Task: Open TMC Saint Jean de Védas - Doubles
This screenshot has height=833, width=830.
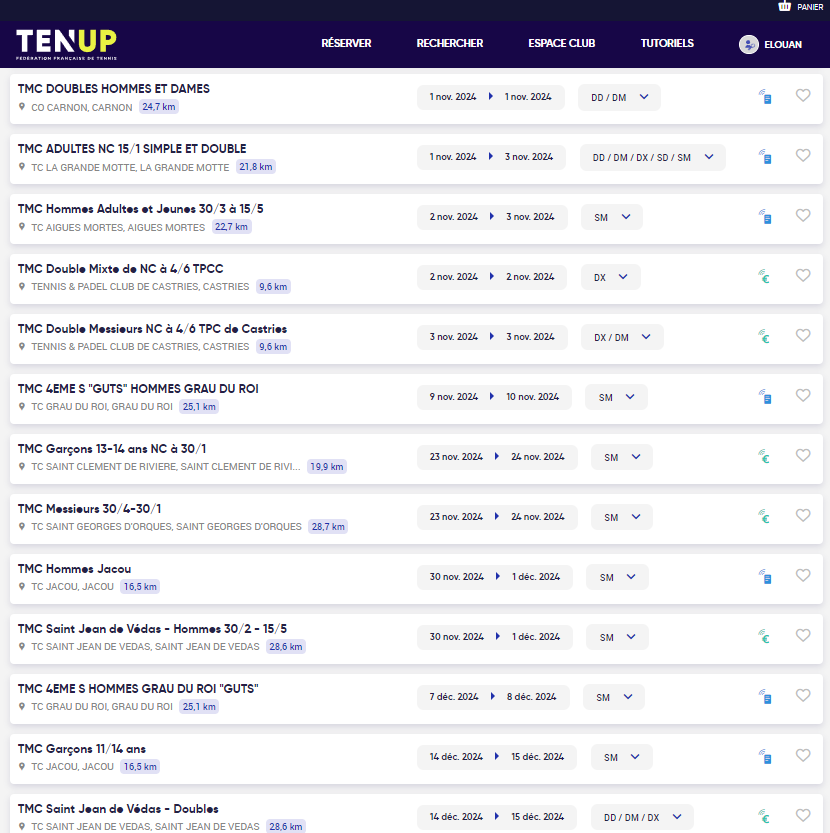Action: click(118, 809)
